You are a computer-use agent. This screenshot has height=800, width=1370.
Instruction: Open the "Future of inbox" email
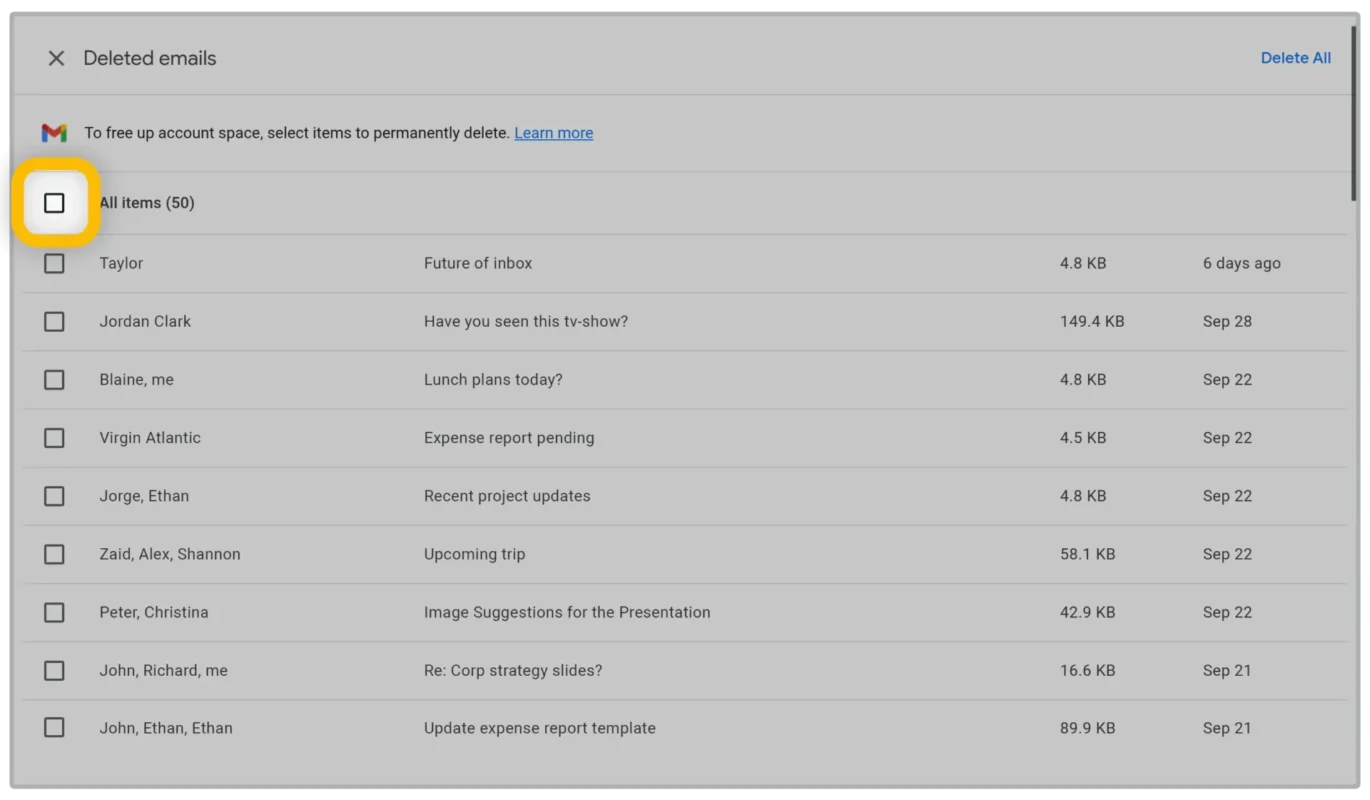[x=478, y=263]
